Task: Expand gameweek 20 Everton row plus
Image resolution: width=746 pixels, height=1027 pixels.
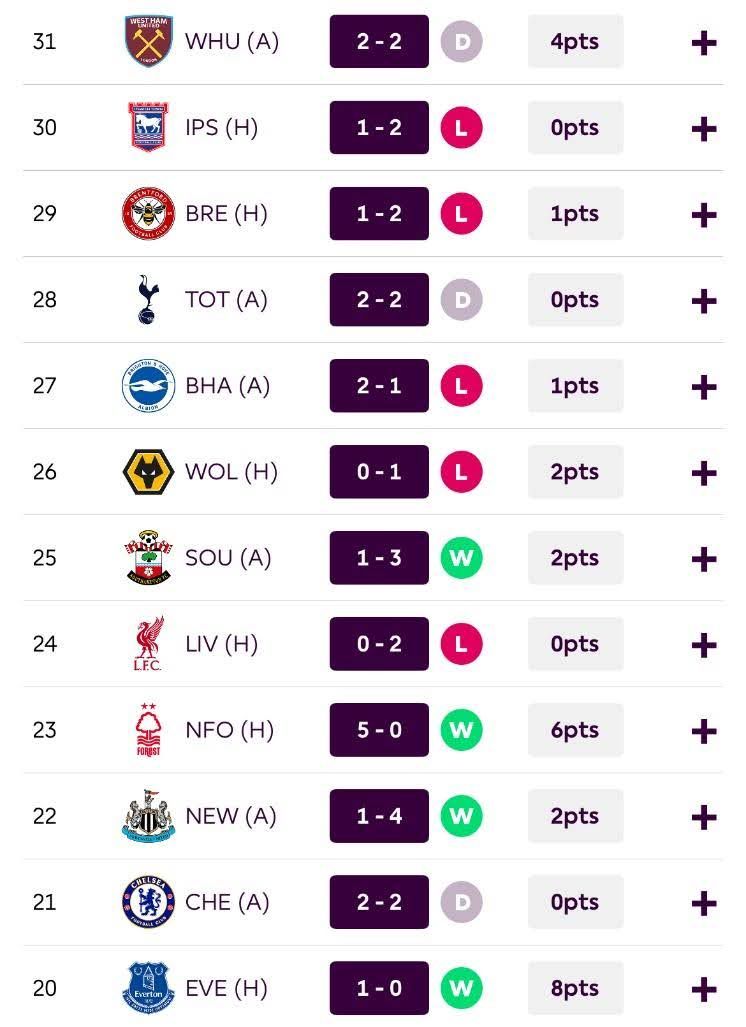Action: pos(704,990)
